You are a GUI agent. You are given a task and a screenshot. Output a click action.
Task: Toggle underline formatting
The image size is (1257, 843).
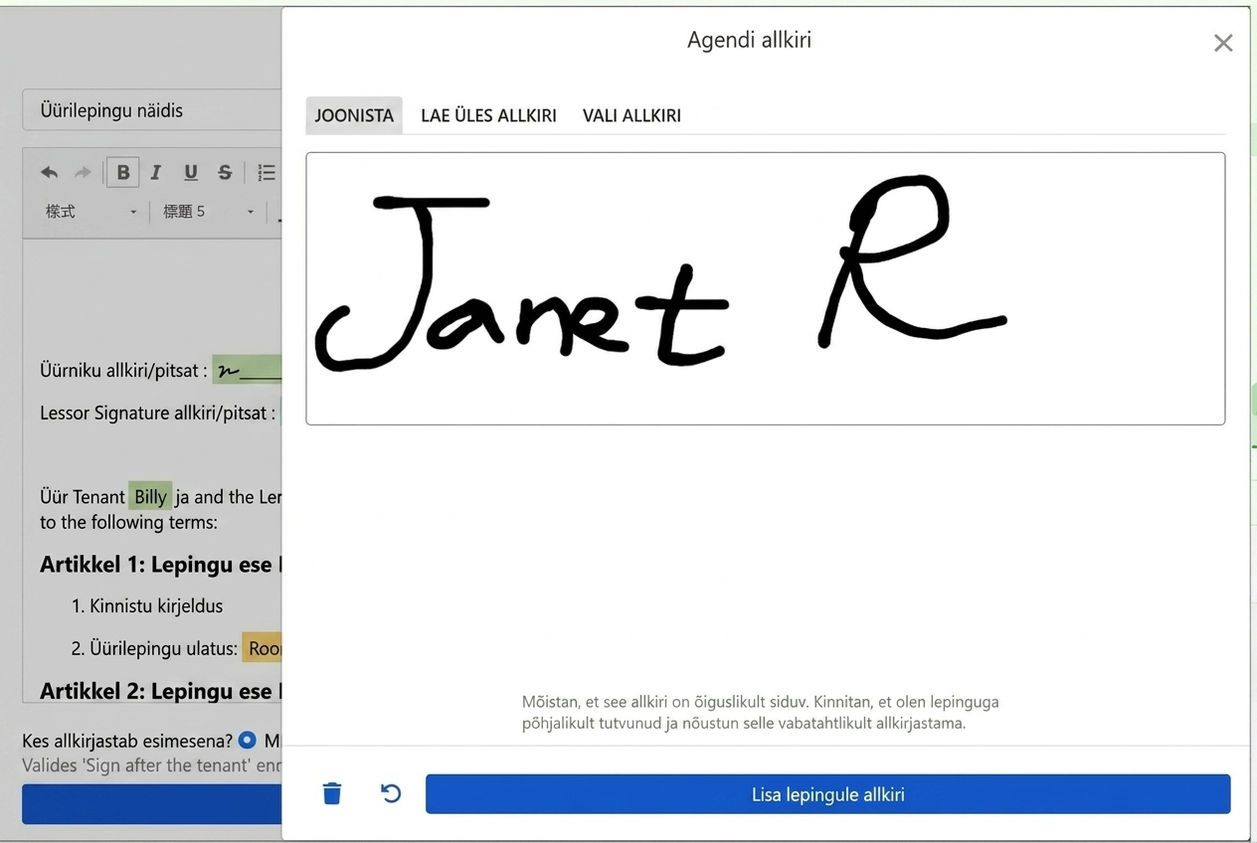pos(190,172)
